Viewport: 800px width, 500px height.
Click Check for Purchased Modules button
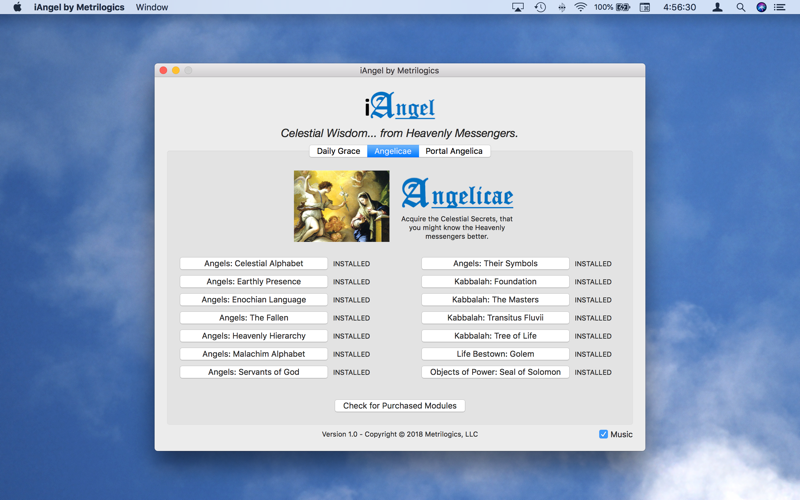[399, 406]
